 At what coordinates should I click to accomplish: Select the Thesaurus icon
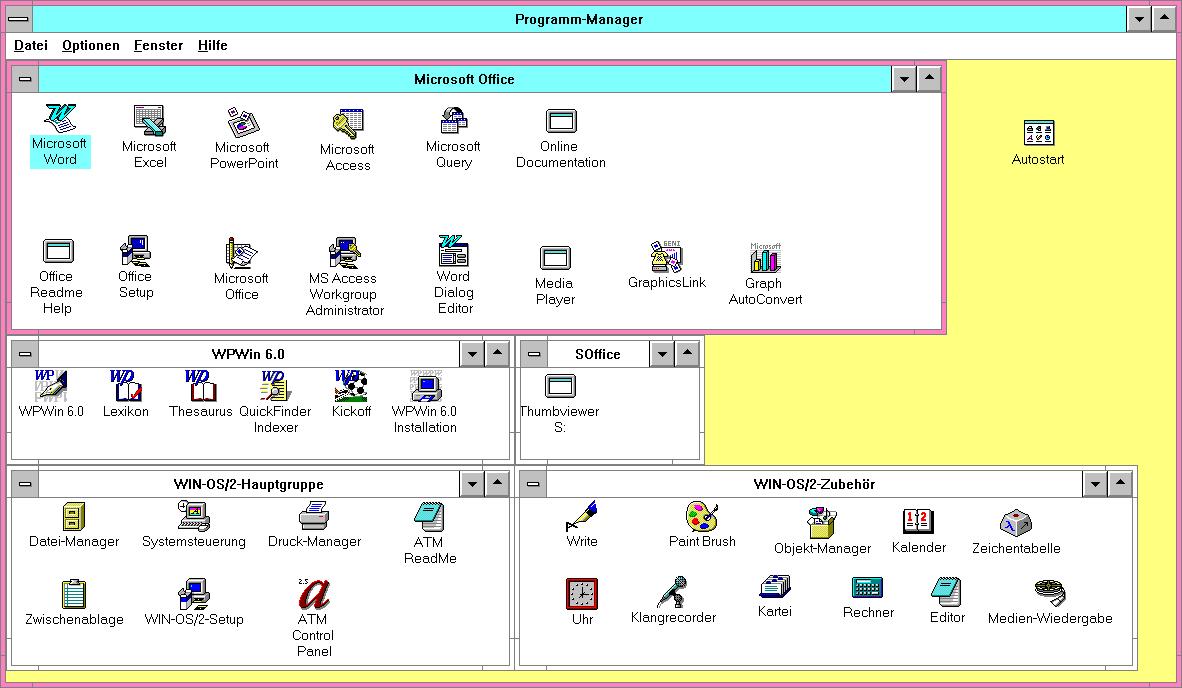pyautogui.click(x=201, y=385)
